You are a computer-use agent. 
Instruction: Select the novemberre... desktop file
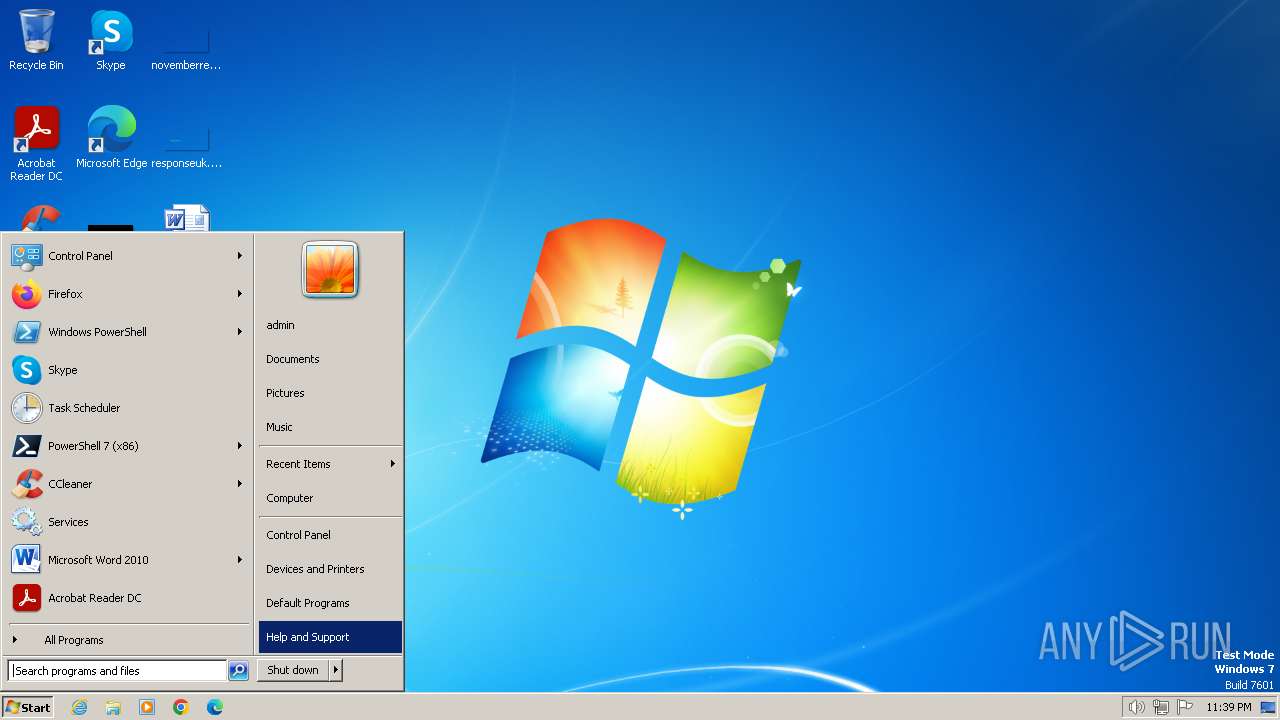coord(186,45)
